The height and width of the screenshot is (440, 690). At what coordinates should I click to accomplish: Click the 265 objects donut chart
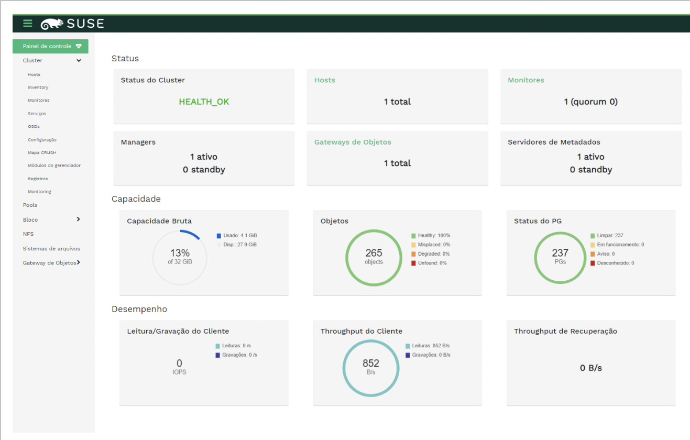(373, 256)
